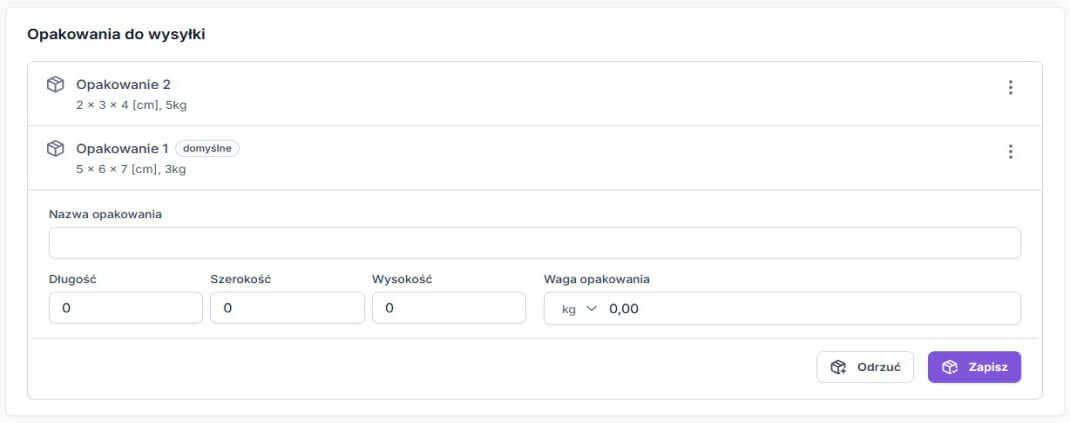Expand the kg weight unit dropdown
Screen dimensions: 1070x423
578,309
